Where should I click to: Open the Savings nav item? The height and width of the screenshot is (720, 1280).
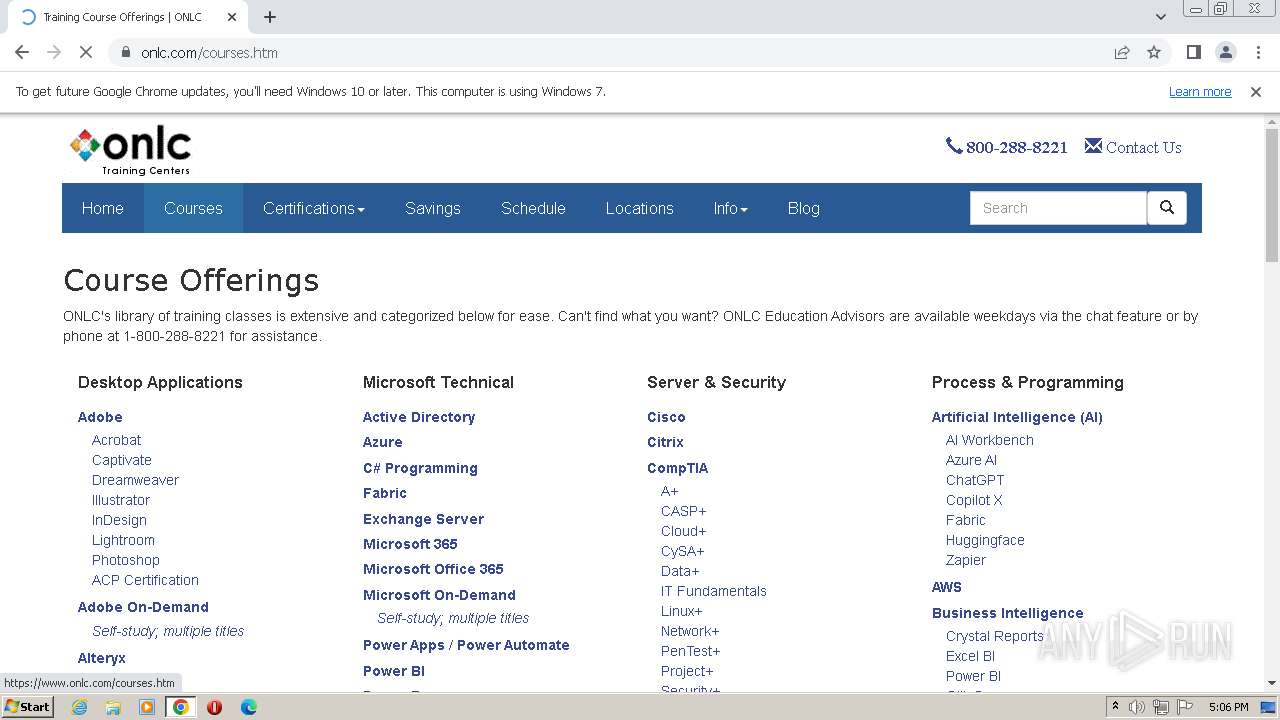click(x=433, y=208)
